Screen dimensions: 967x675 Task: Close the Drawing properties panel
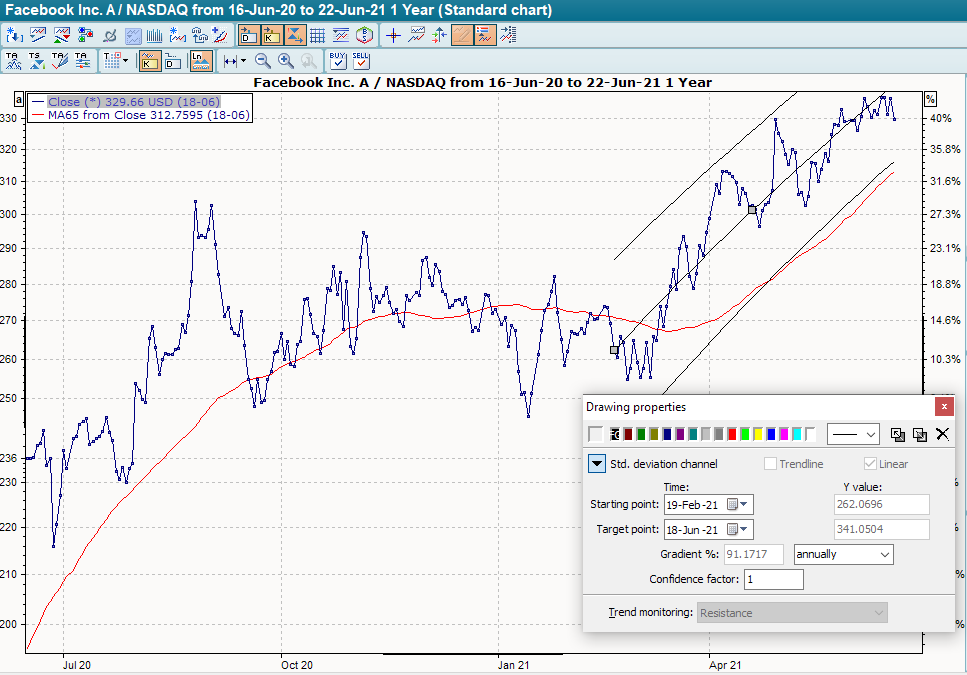943,407
